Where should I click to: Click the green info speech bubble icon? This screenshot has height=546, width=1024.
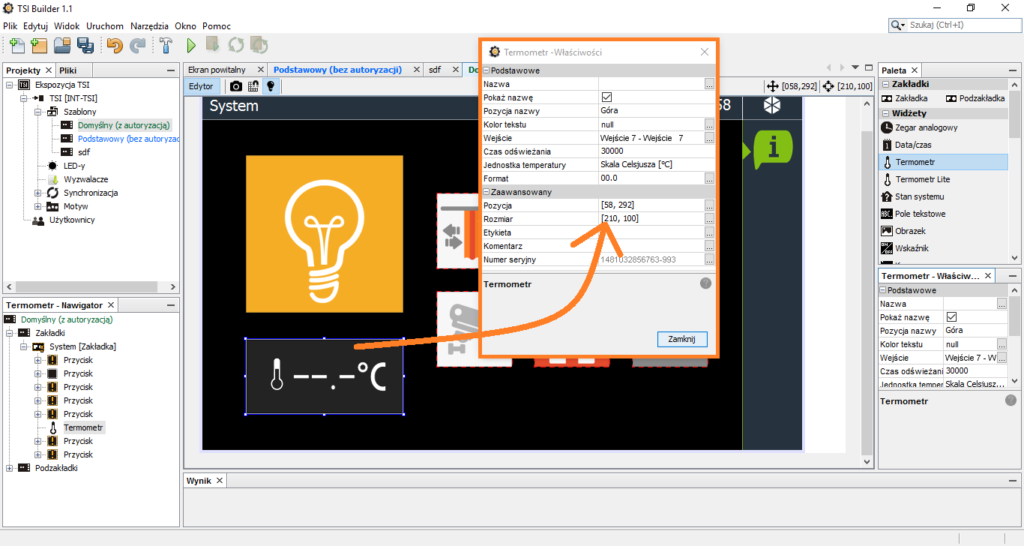pos(773,149)
